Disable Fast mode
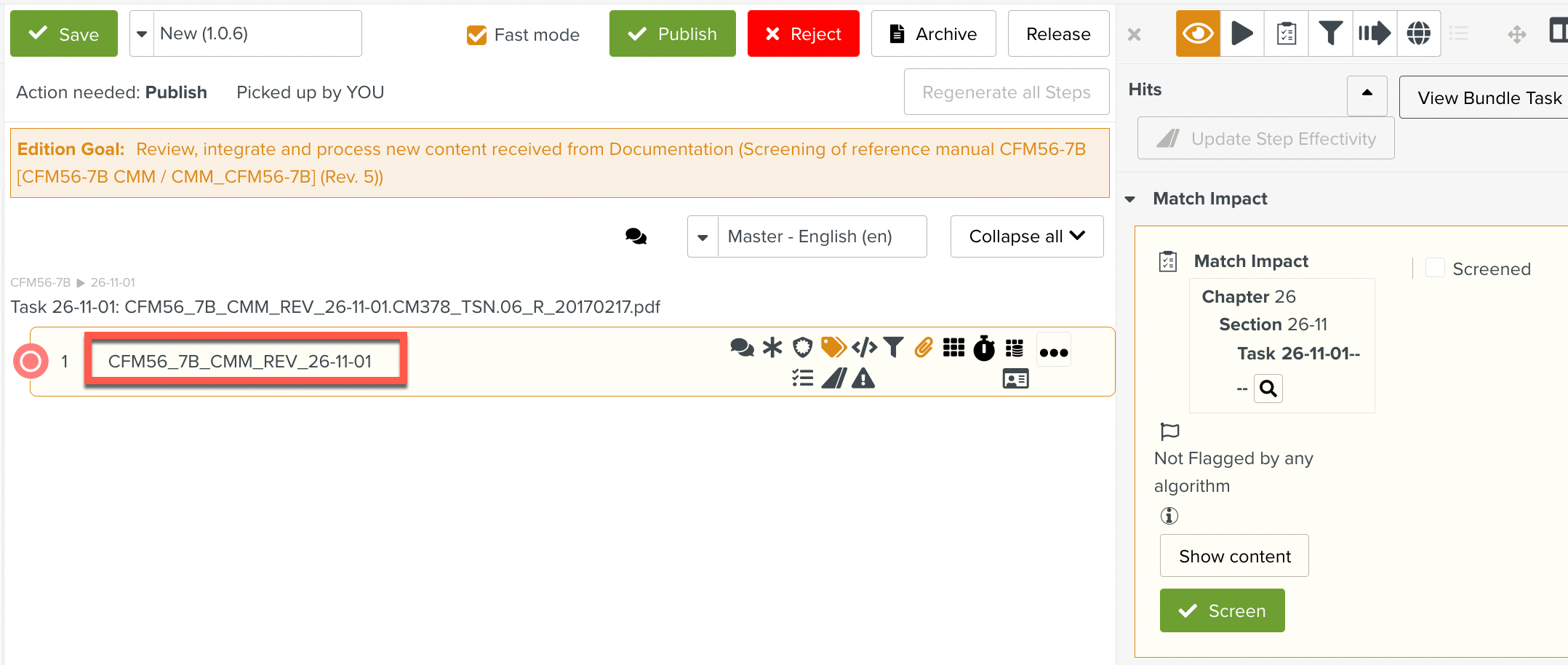The height and width of the screenshot is (665, 1568). tap(476, 34)
